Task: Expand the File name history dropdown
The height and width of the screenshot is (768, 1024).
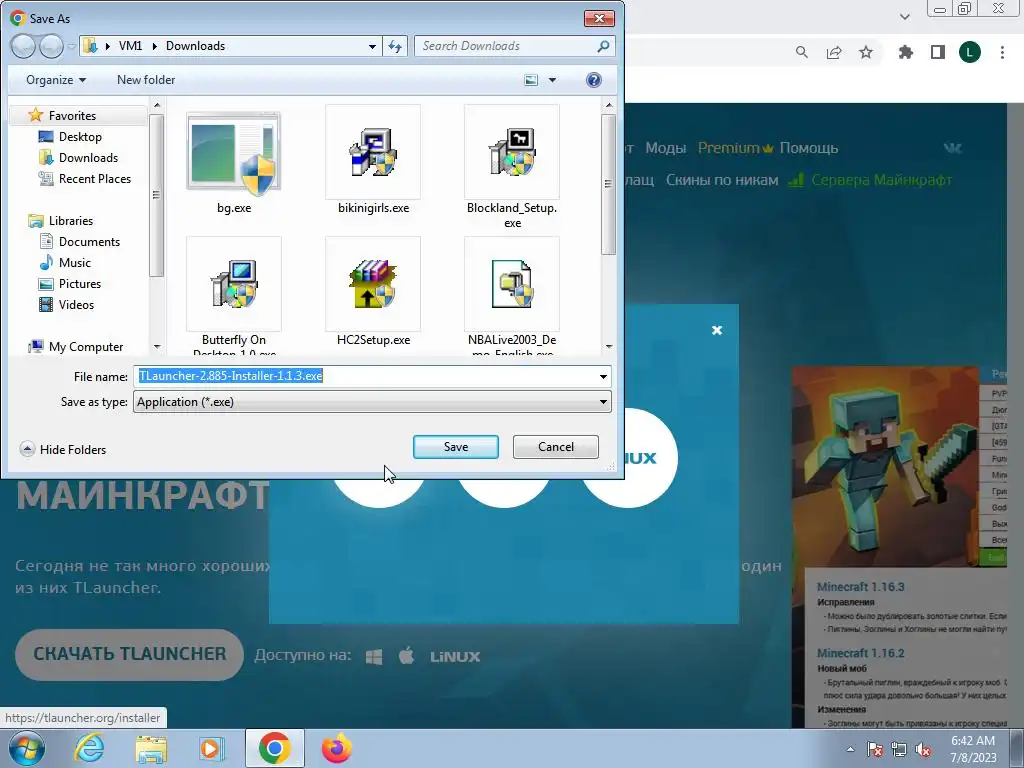Action: (x=603, y=377)
